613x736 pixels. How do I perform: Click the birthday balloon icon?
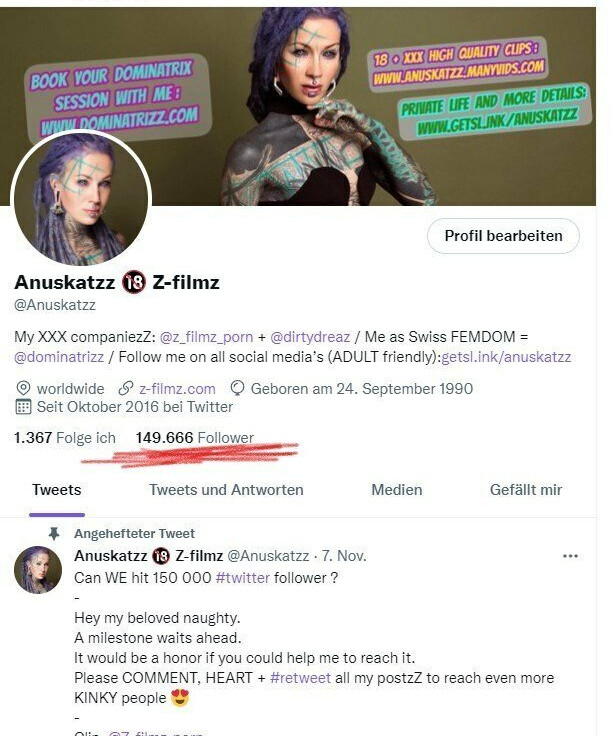238,388
